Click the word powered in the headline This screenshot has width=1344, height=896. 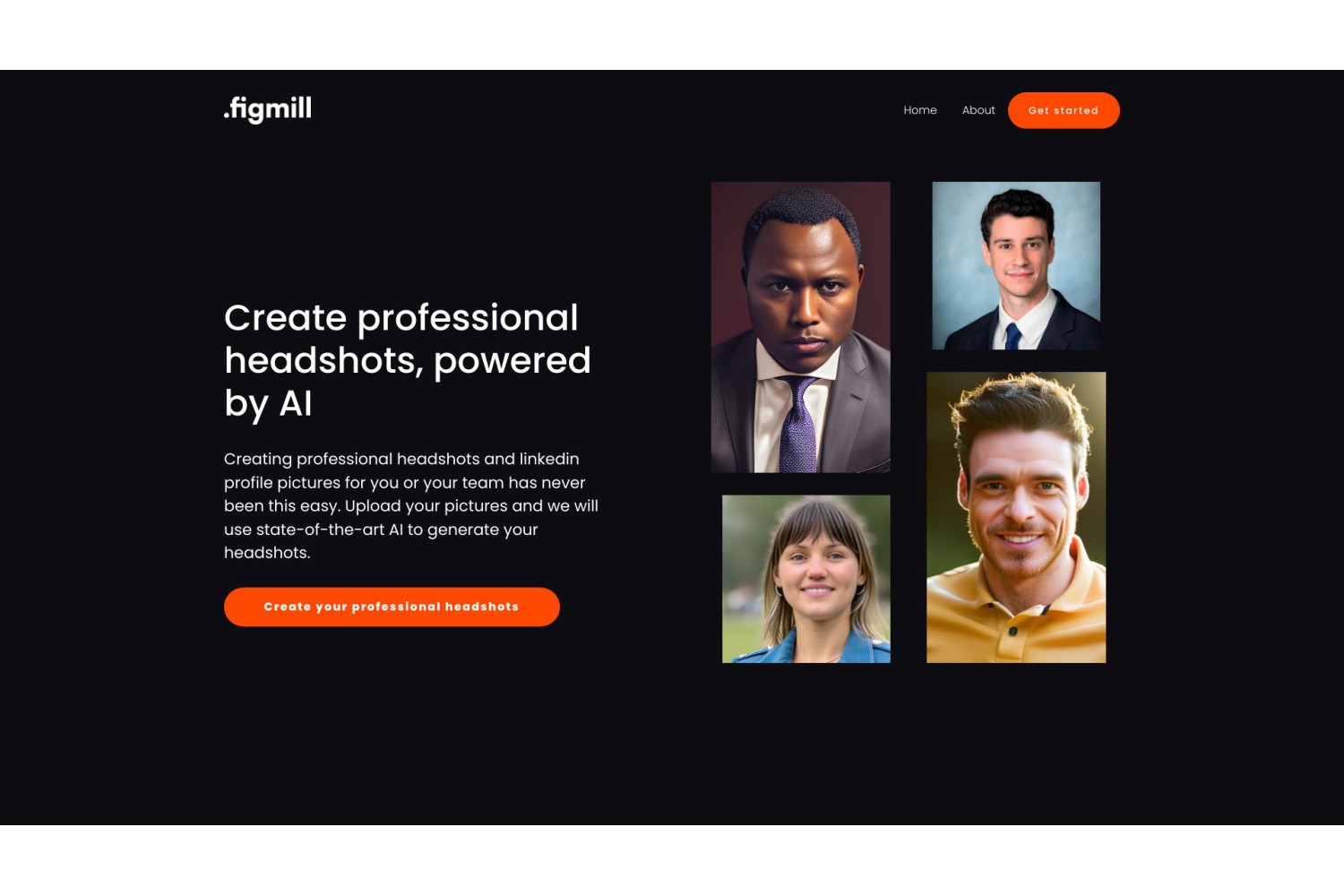click(513, 361)
